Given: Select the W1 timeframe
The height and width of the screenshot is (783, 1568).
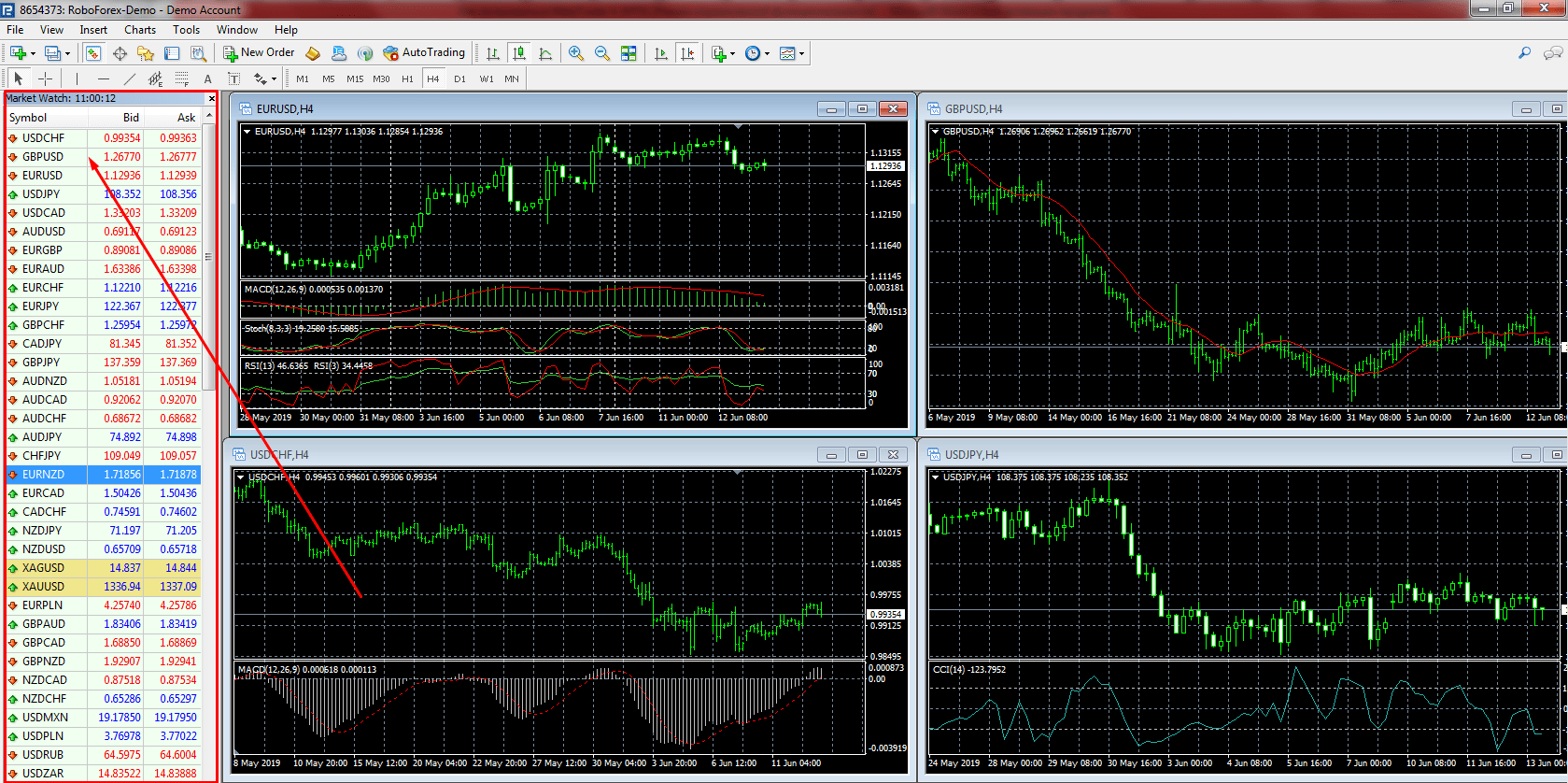Looking at the screenshot, I should click(x=487, y=79).
